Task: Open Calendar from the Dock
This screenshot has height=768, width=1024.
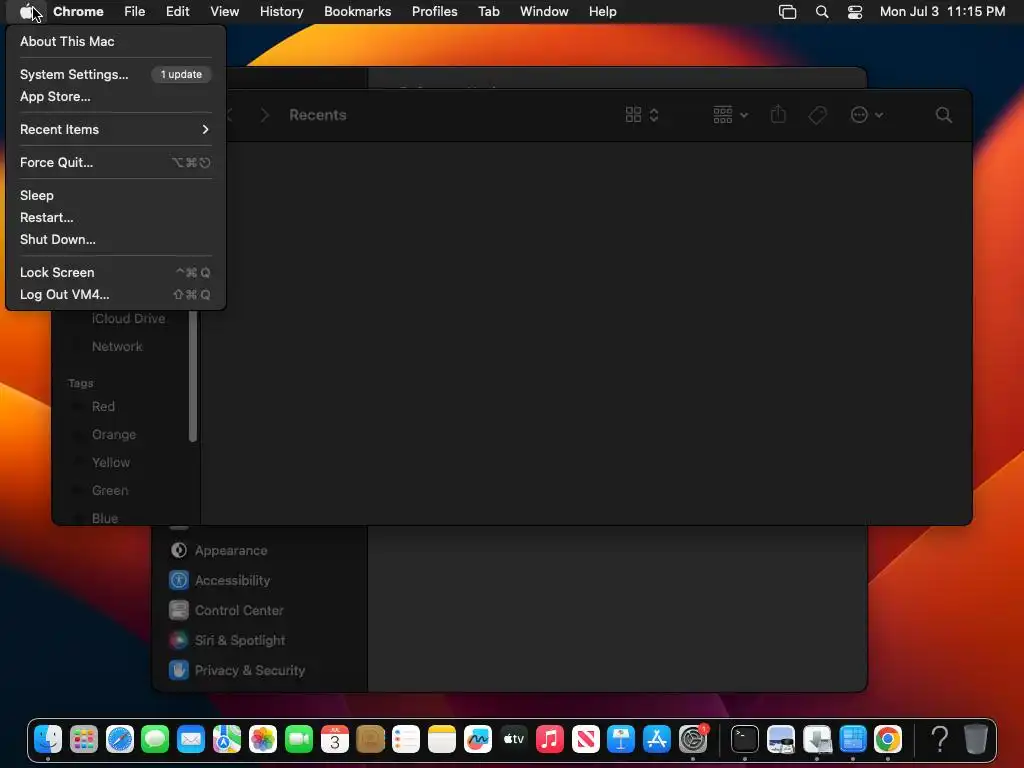Action: [334, 739]
